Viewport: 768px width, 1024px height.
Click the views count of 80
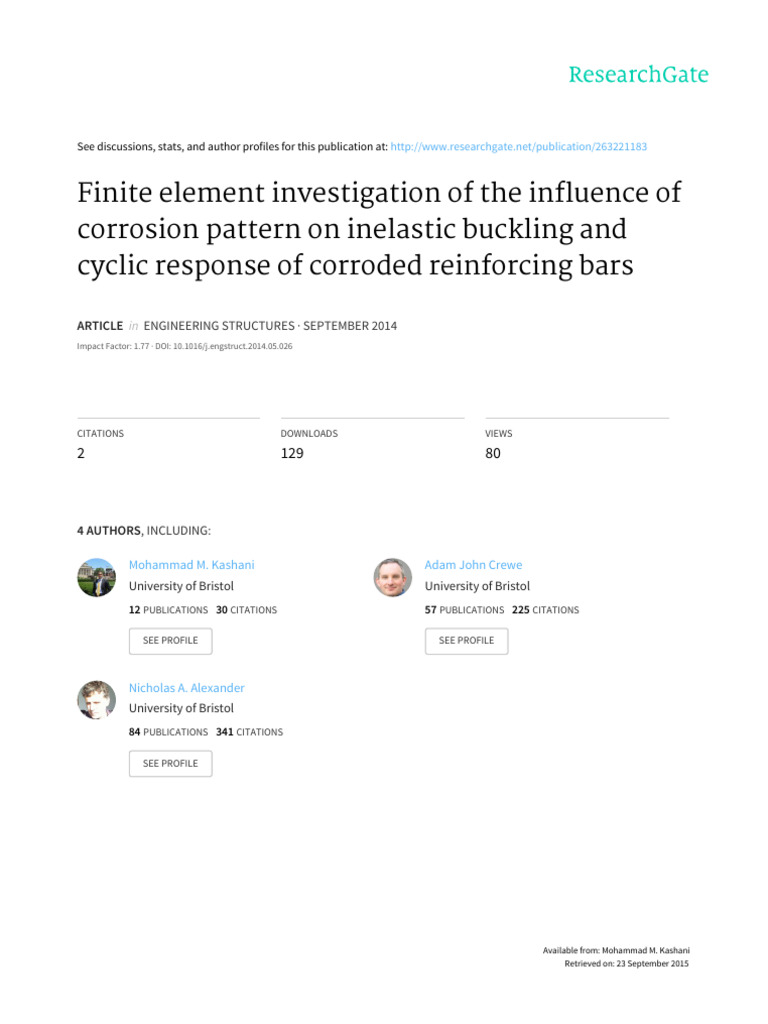click(493, 453)
